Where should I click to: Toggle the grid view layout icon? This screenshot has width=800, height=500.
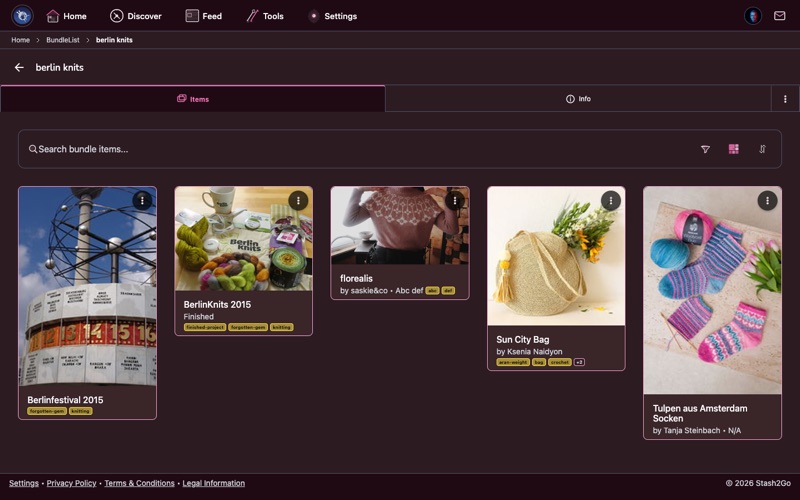click(734, 149)
